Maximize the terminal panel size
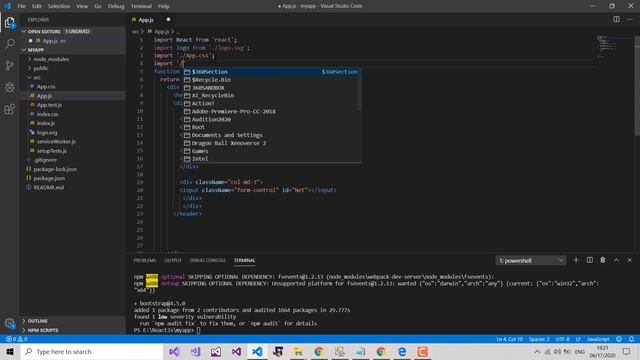Screen dimensions: 640x360 tap(616, 260)
